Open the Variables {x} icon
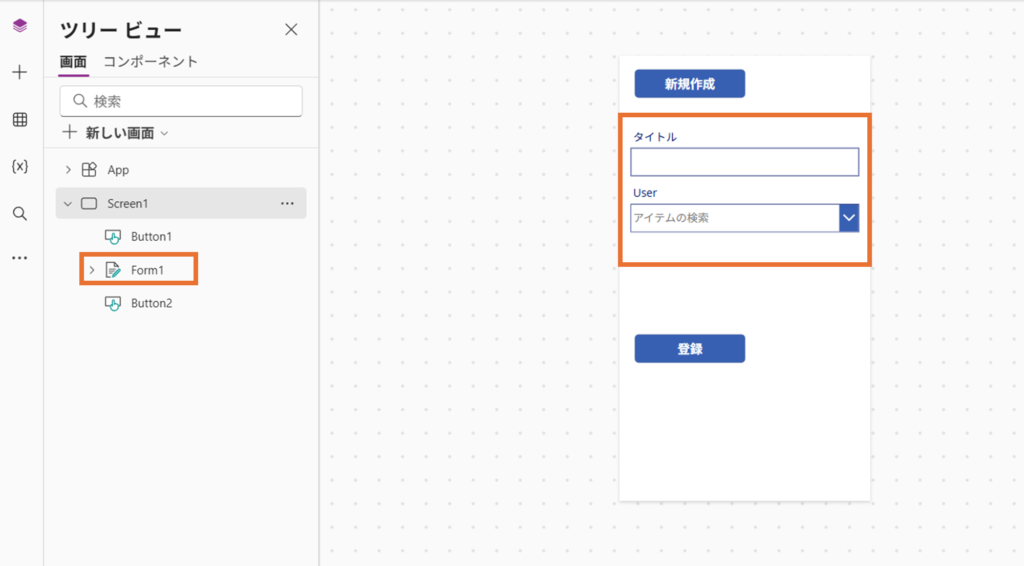The height and width of the screenshot is (566, 1024). click(20, 166)
